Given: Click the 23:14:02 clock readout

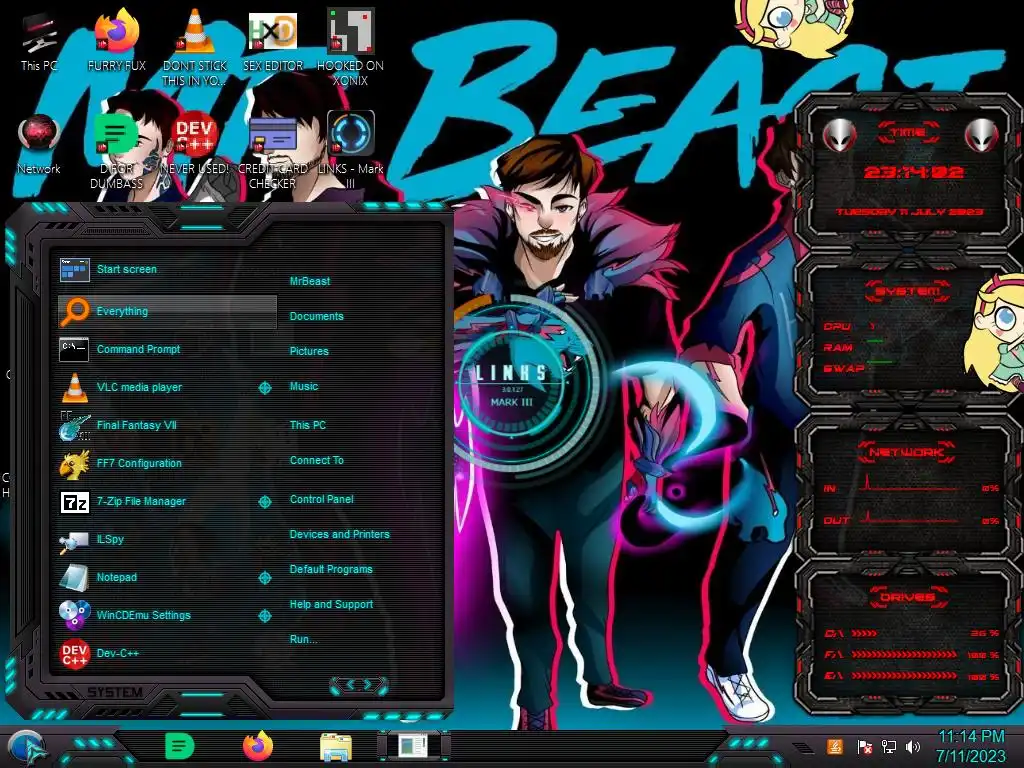Looking at the screenshot, I should pos(913,172).
